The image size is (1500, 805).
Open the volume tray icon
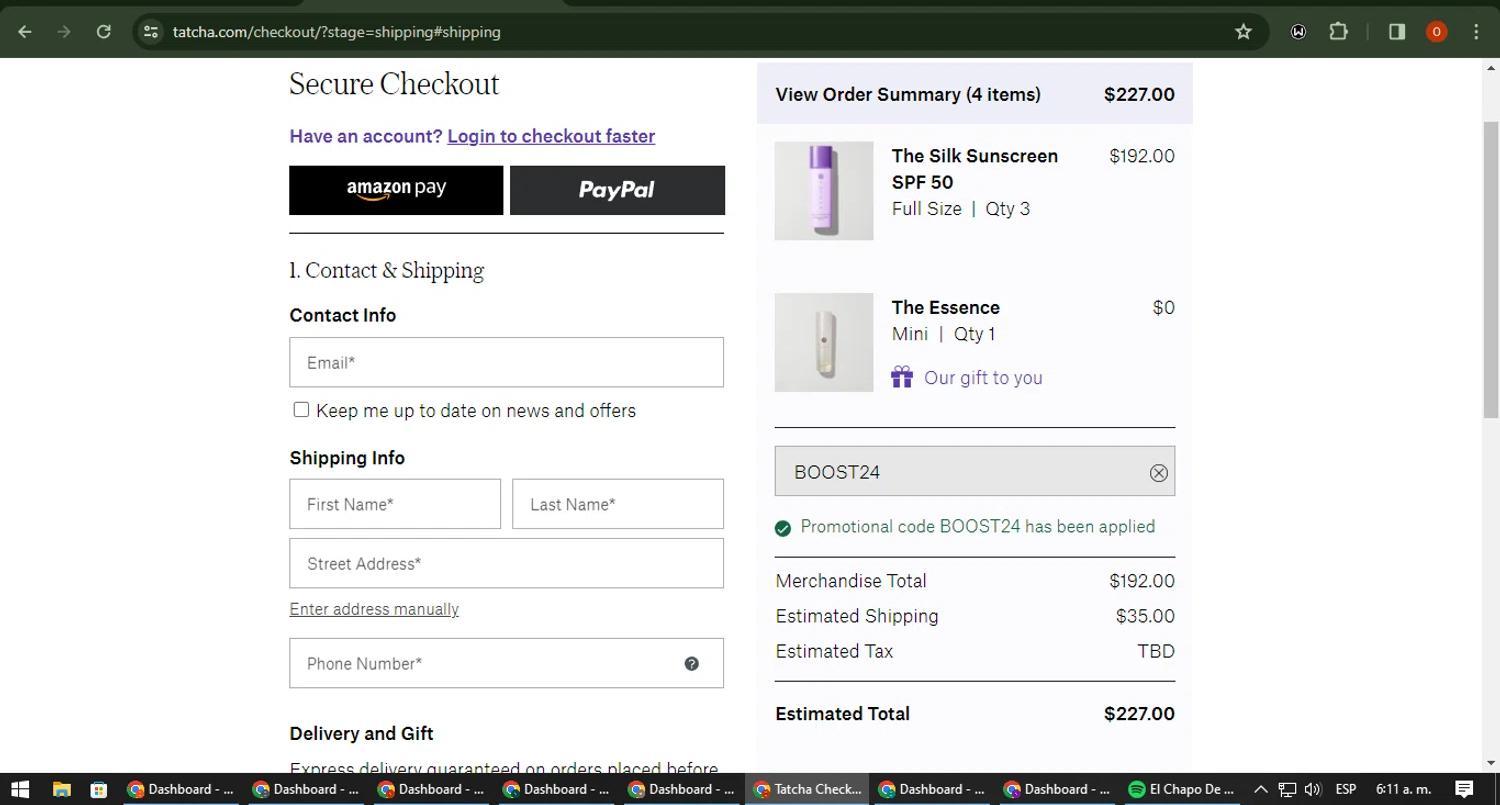[1313, 789]
